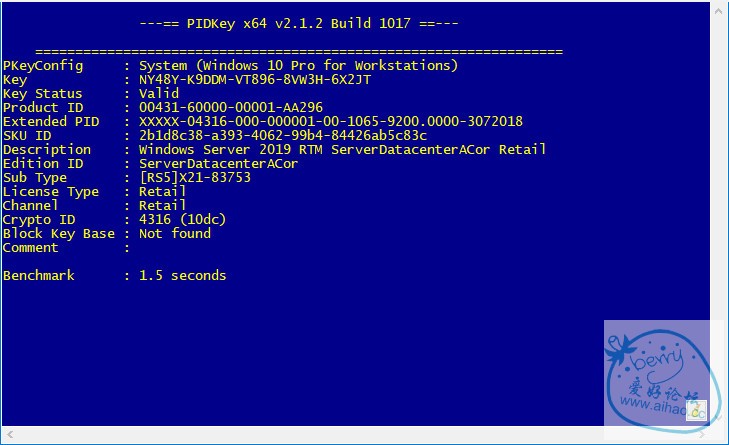Click the Benchmark value 1.5 seconds
The image size is (729, 445).
[x=183, y=276]
